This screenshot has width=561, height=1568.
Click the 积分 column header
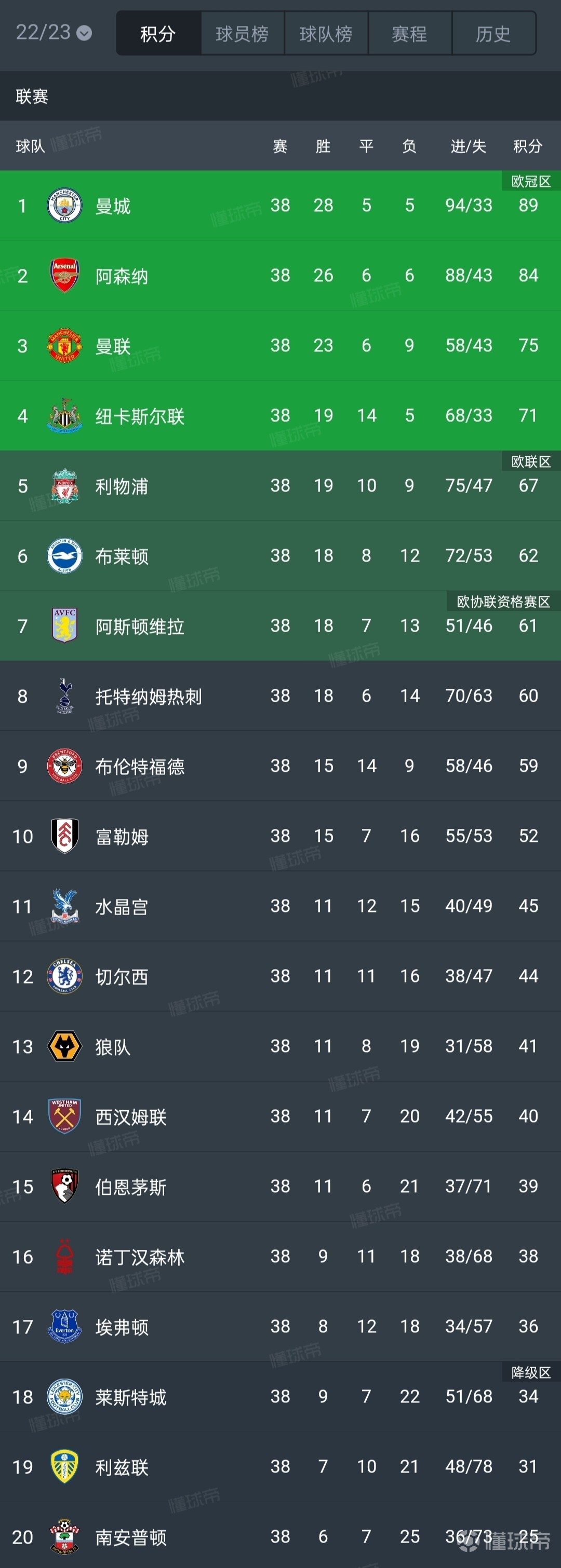click(528, 146)
